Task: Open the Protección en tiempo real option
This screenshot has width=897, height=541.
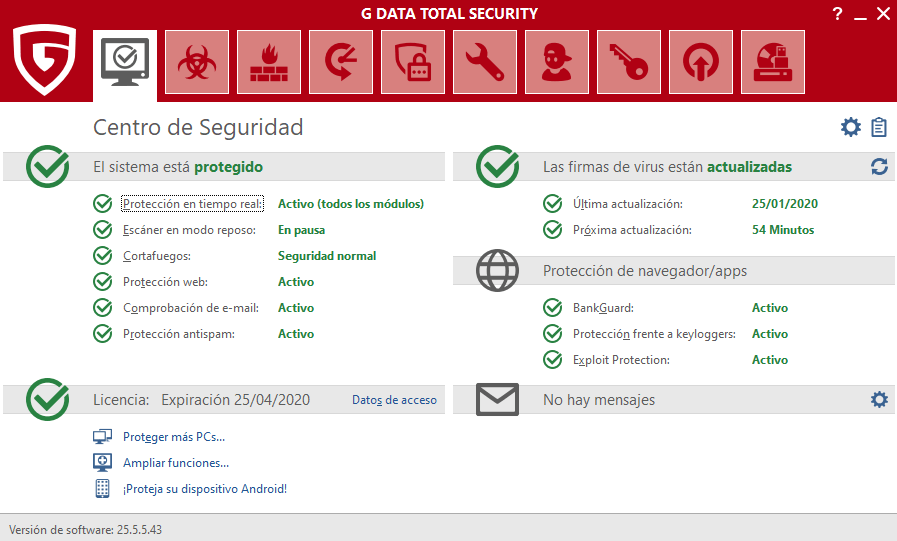Action: coord(193,204)
